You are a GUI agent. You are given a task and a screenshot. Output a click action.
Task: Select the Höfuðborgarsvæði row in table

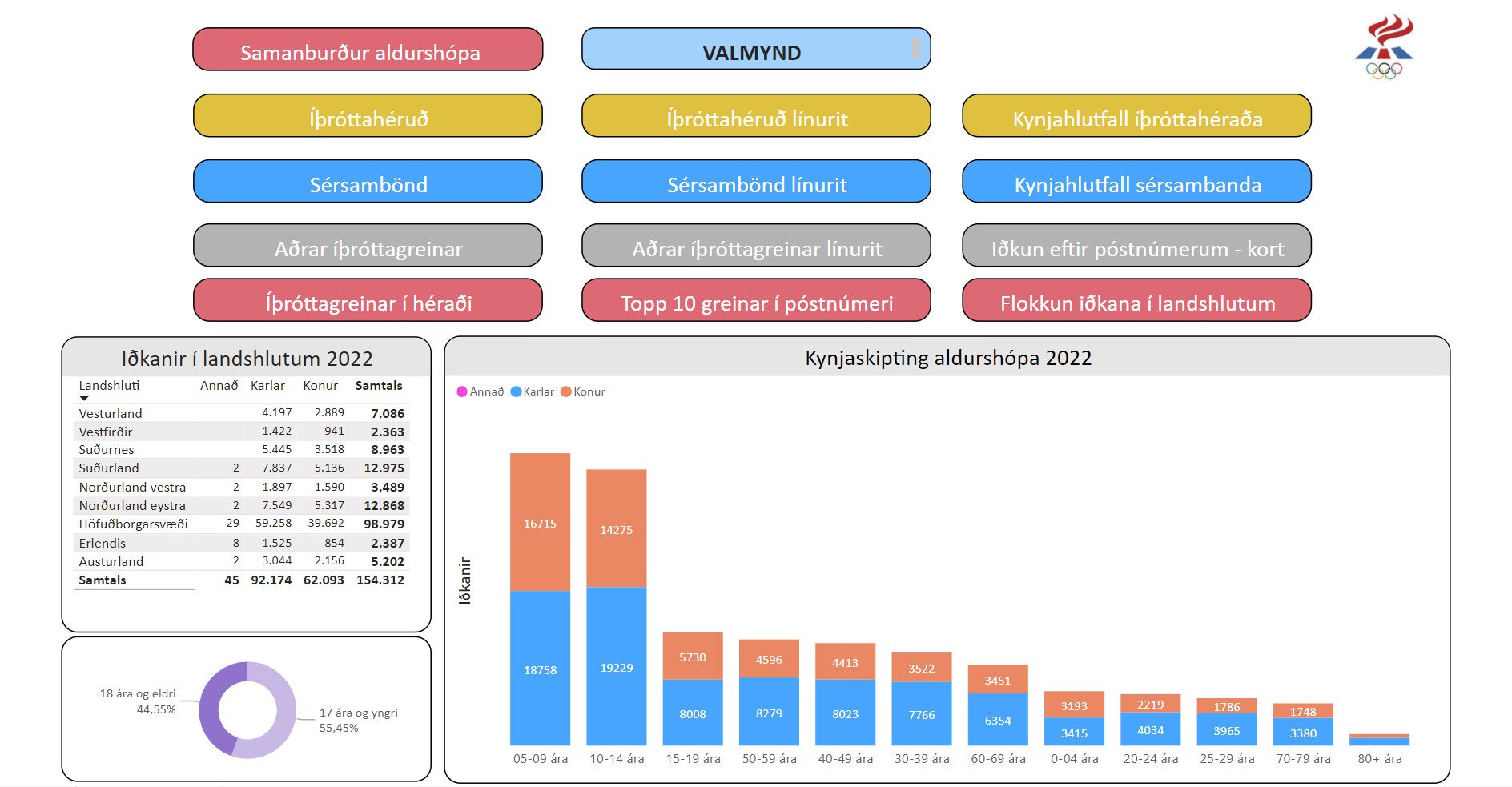[x=133, y=524]
